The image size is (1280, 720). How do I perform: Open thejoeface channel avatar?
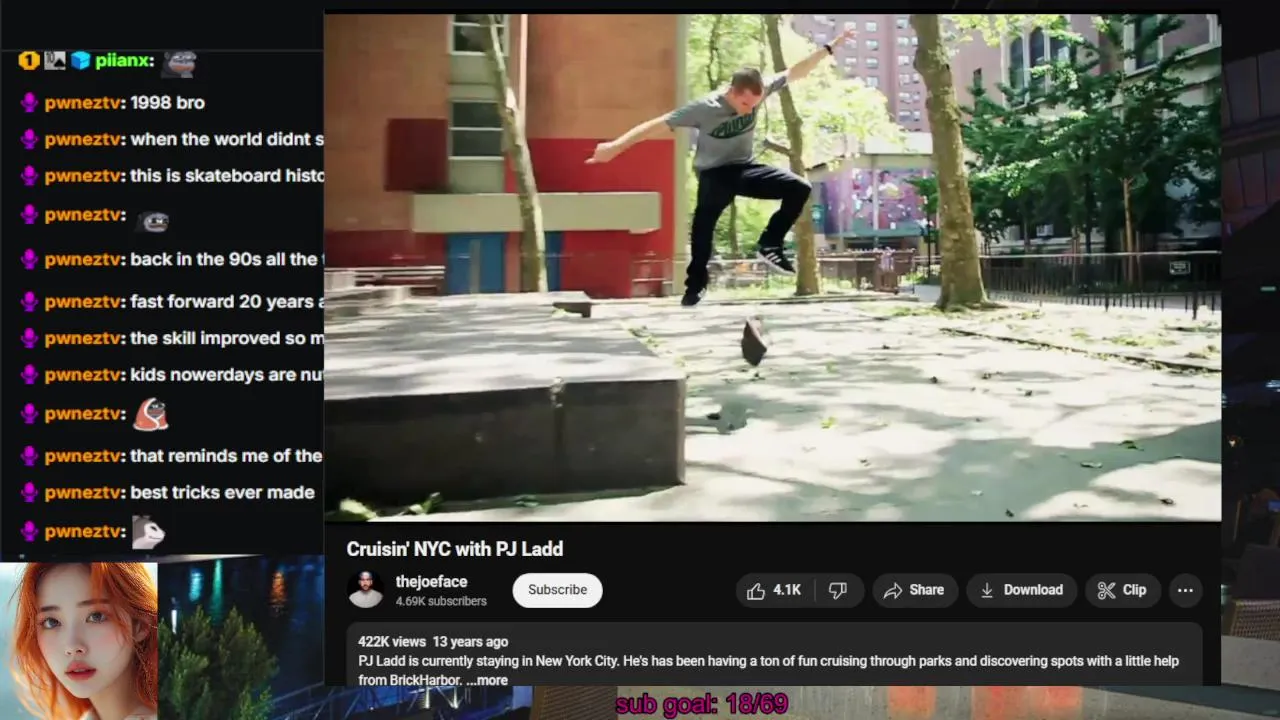pos(366,590)
